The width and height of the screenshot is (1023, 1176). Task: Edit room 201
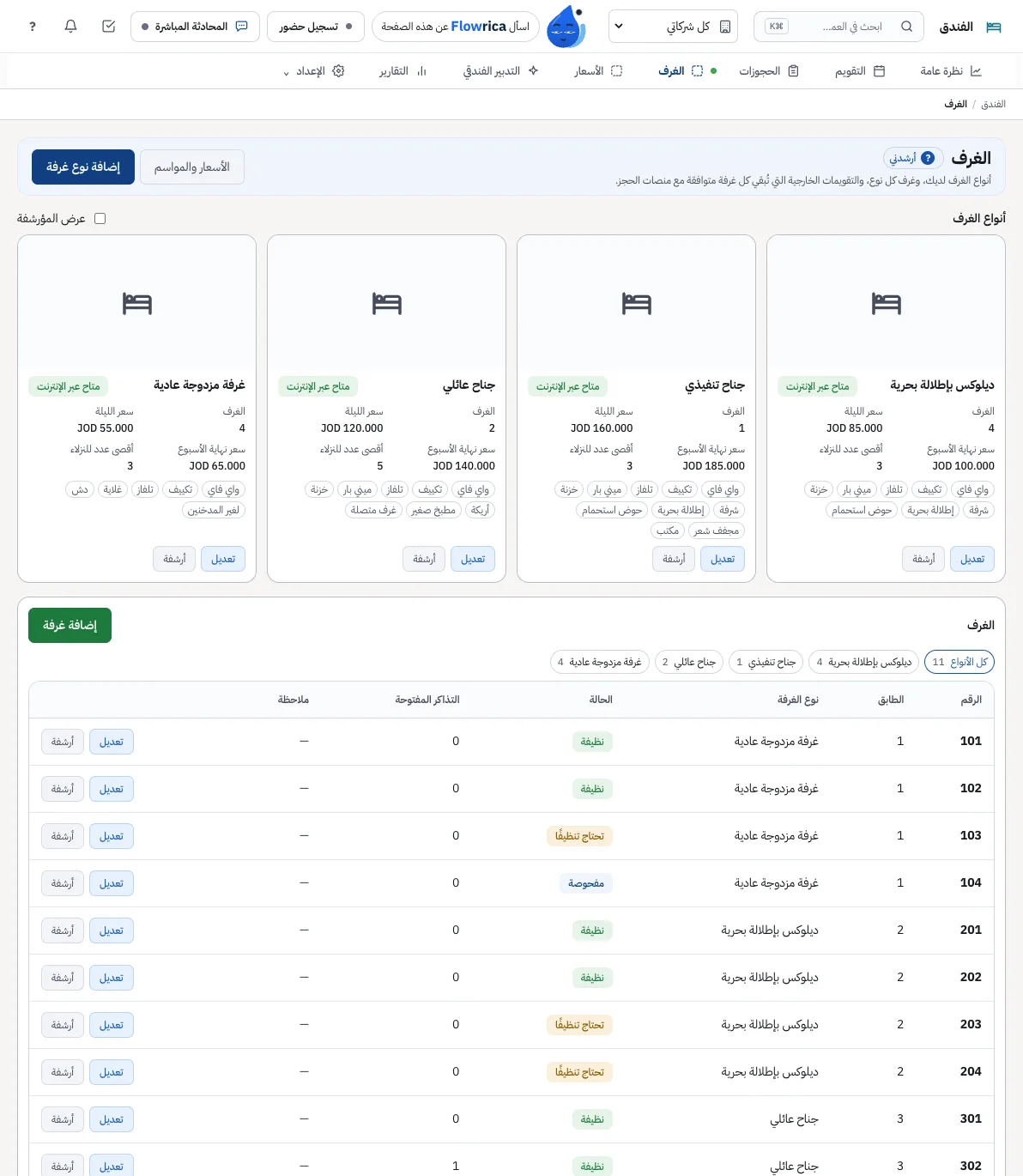112,930
